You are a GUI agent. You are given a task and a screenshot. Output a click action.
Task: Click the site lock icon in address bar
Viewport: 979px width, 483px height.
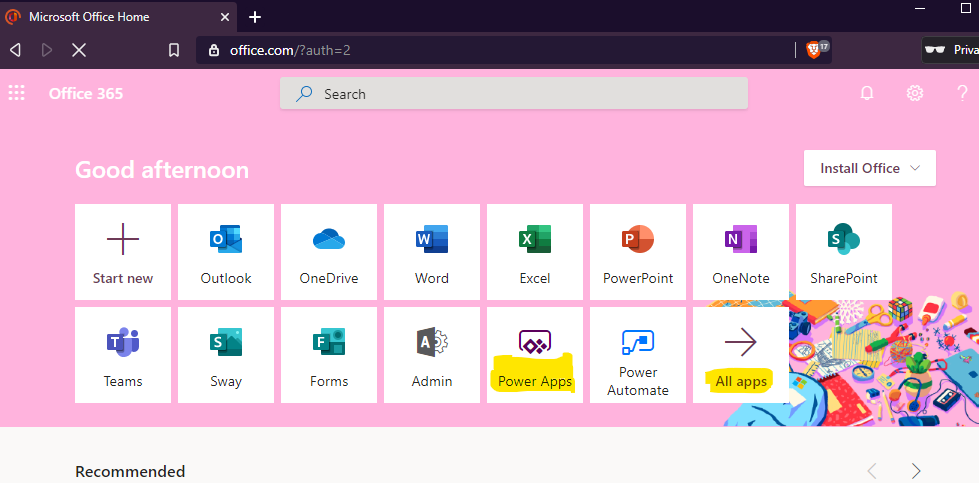[214, 50]
